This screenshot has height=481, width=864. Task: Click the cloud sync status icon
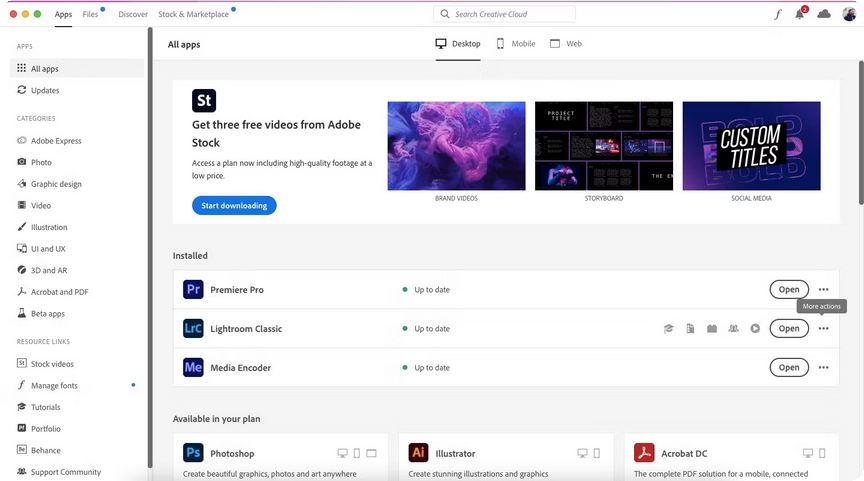click(824, 14)
